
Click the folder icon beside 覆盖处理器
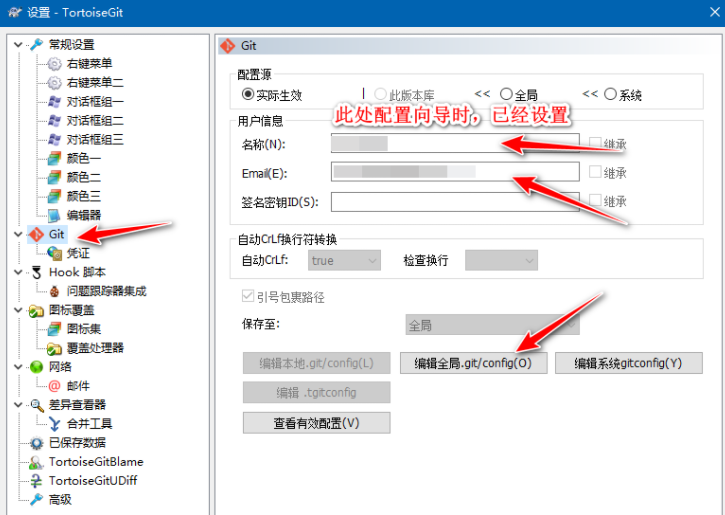point(54,348)
